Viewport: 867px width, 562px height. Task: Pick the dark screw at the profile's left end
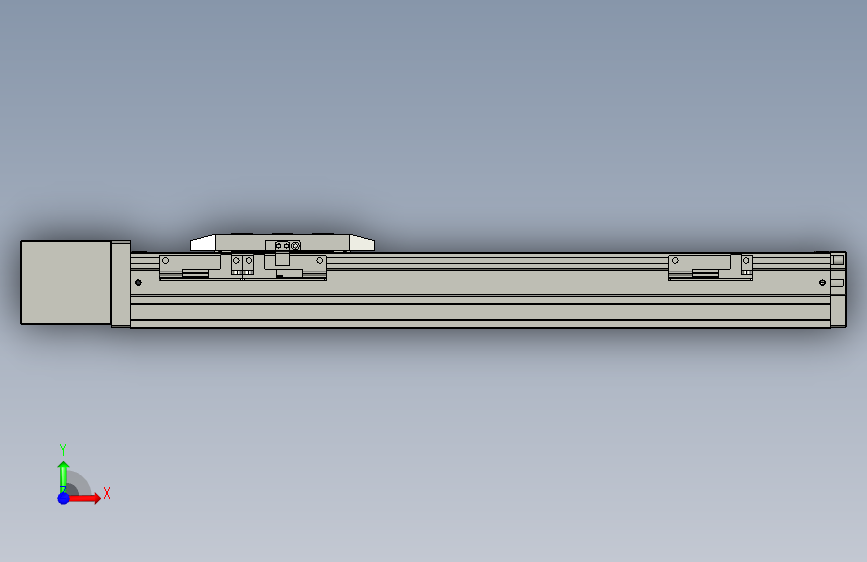pyautogui.click(x=138, y=283)
